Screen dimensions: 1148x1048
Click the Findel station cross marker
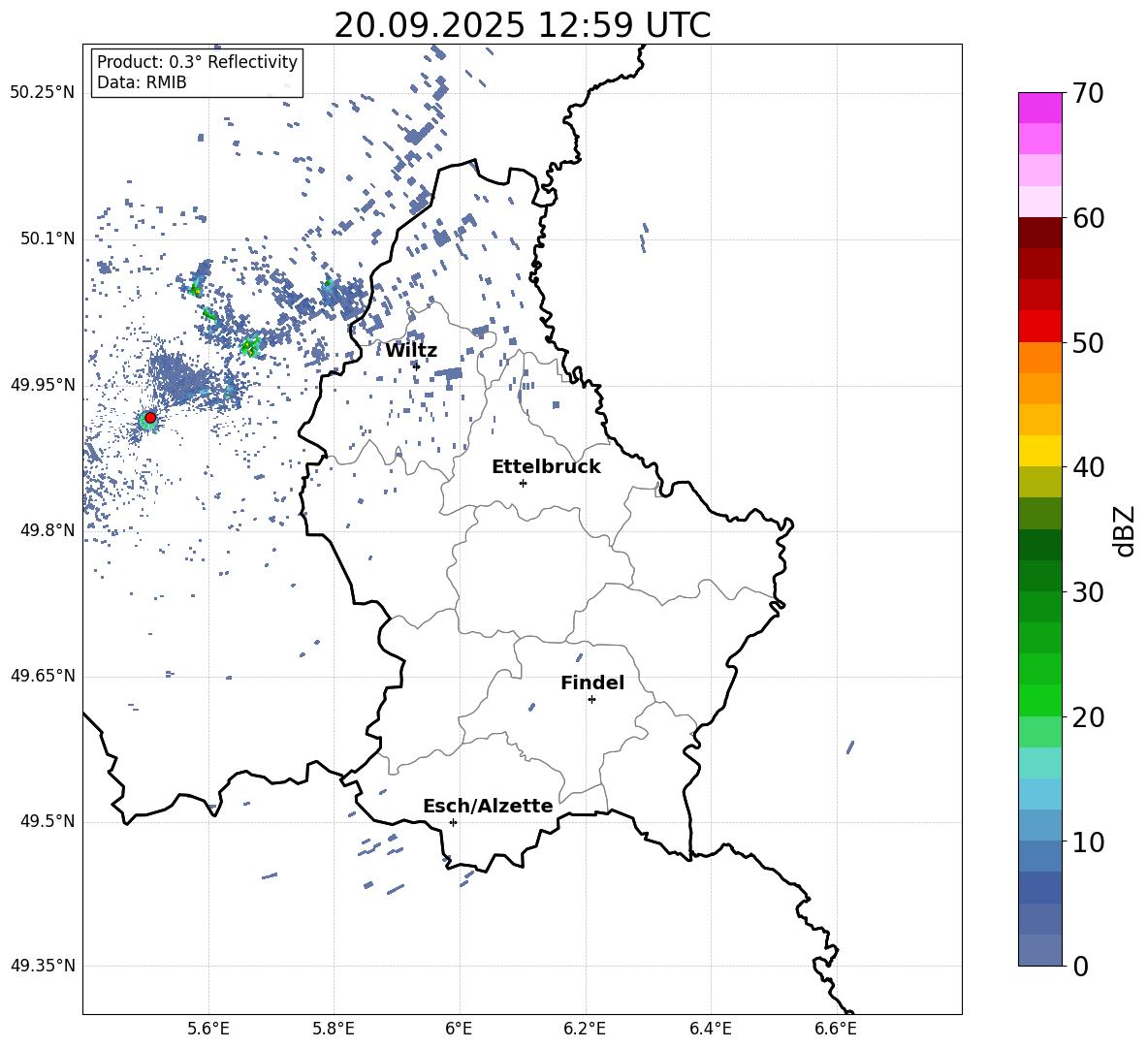pyautogui.click(x=591, y=700)
